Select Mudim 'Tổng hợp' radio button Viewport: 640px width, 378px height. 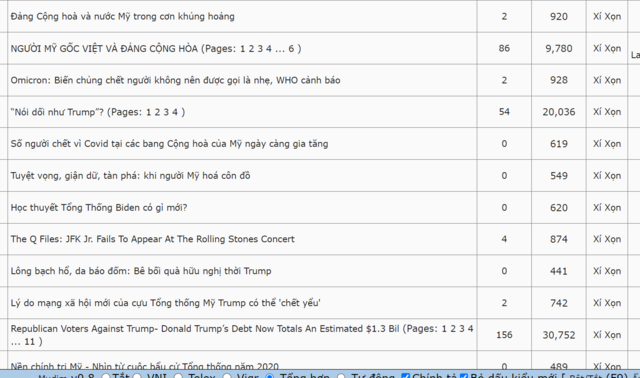point(270,376)
